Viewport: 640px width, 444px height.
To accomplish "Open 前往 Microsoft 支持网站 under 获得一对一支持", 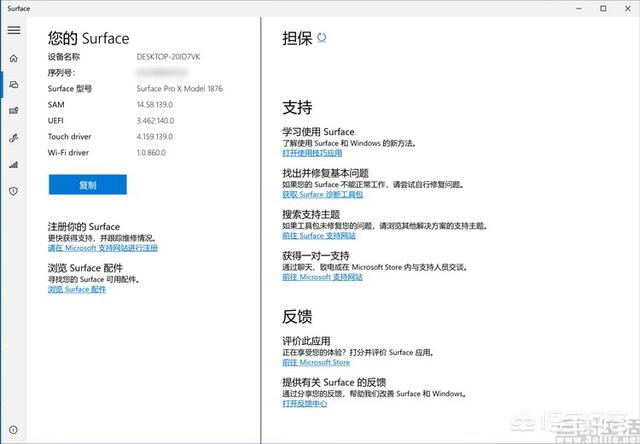I will pyautogui.click(x=323, y=276).
